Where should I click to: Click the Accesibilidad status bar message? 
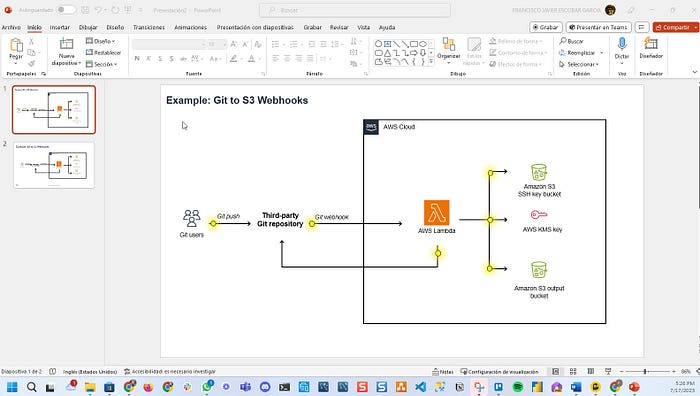tap(170, 371)
